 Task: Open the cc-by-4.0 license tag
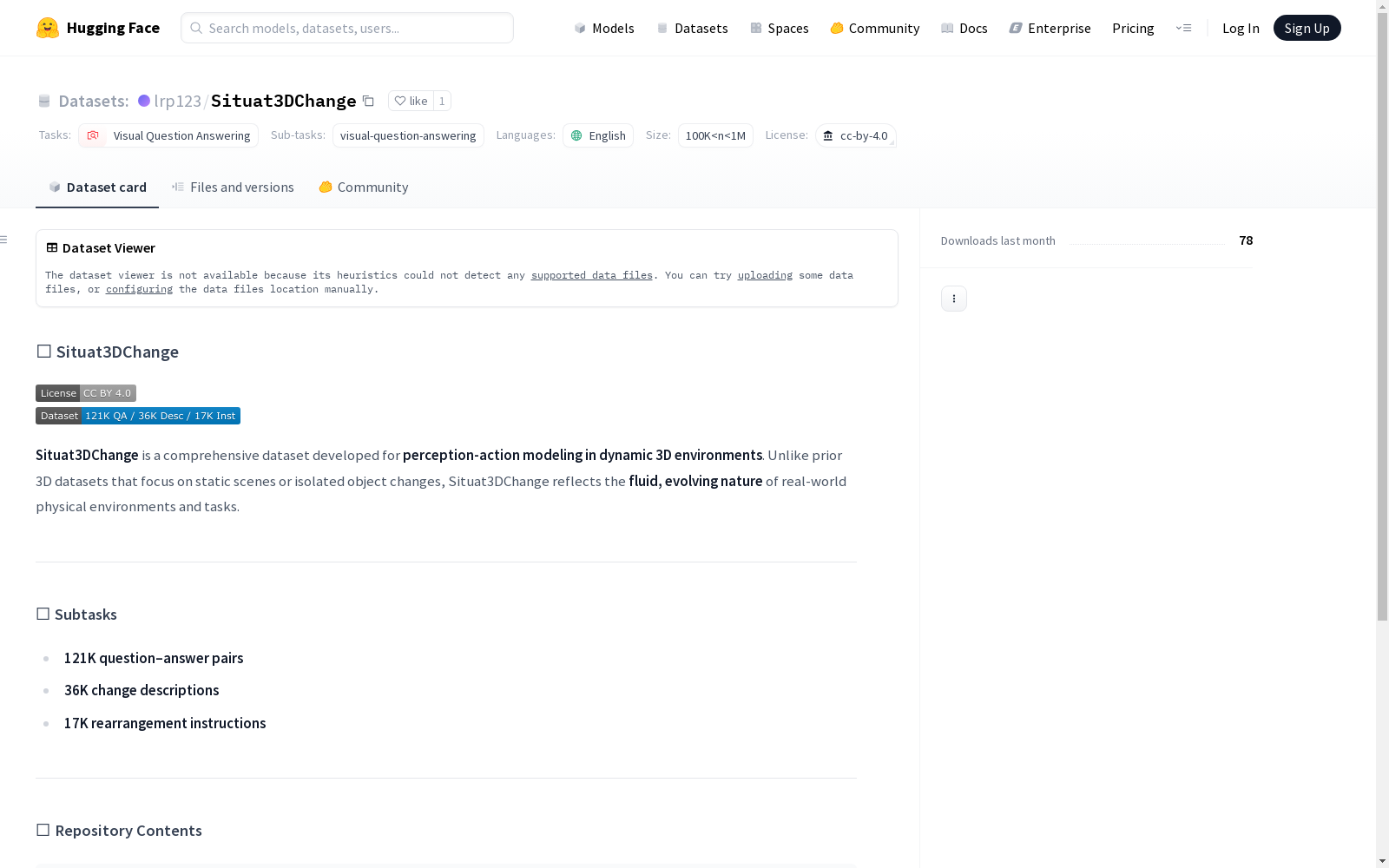point(855,135)
